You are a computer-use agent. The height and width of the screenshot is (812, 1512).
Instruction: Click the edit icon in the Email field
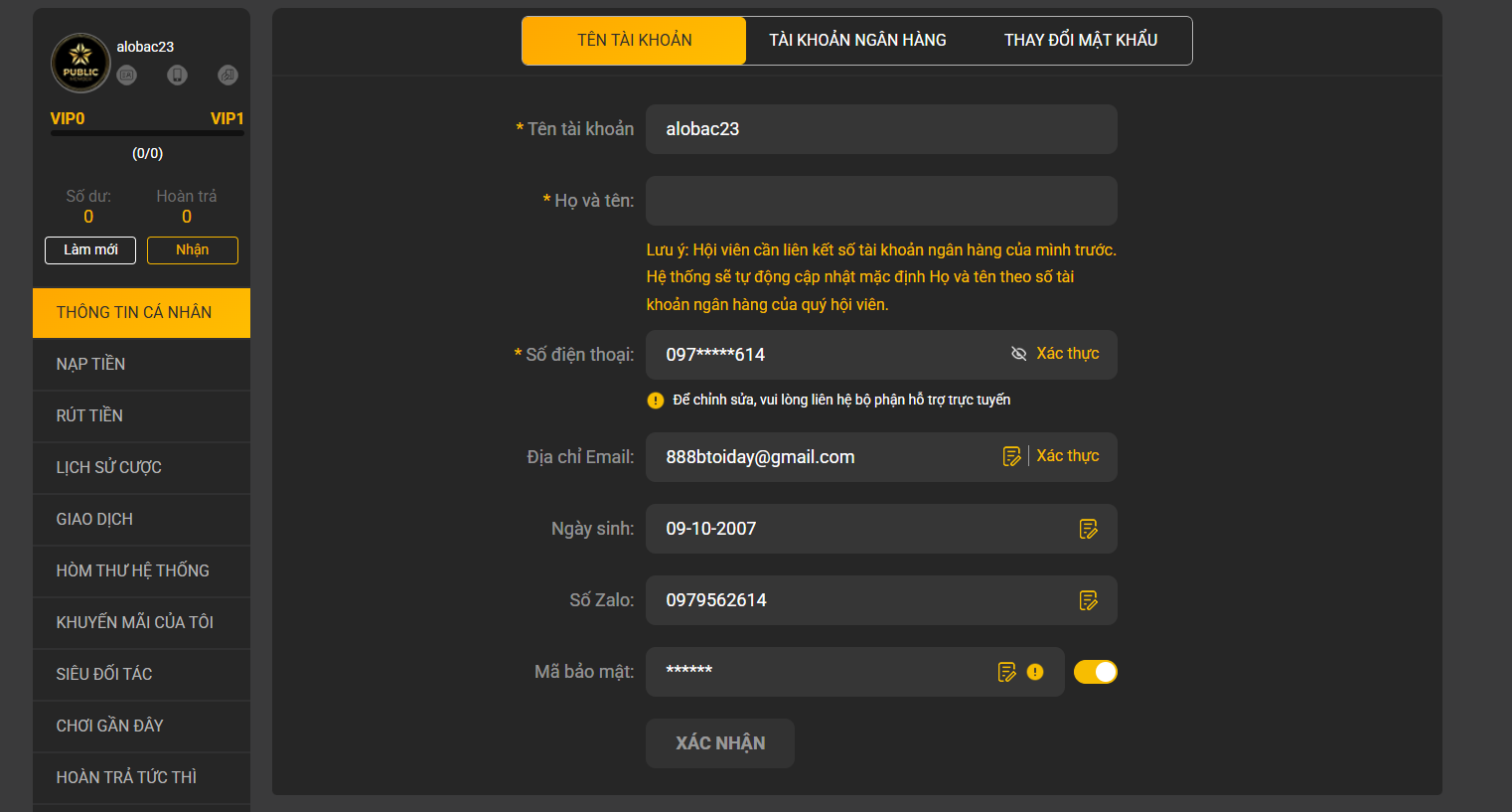click(x=1011, y=456)
